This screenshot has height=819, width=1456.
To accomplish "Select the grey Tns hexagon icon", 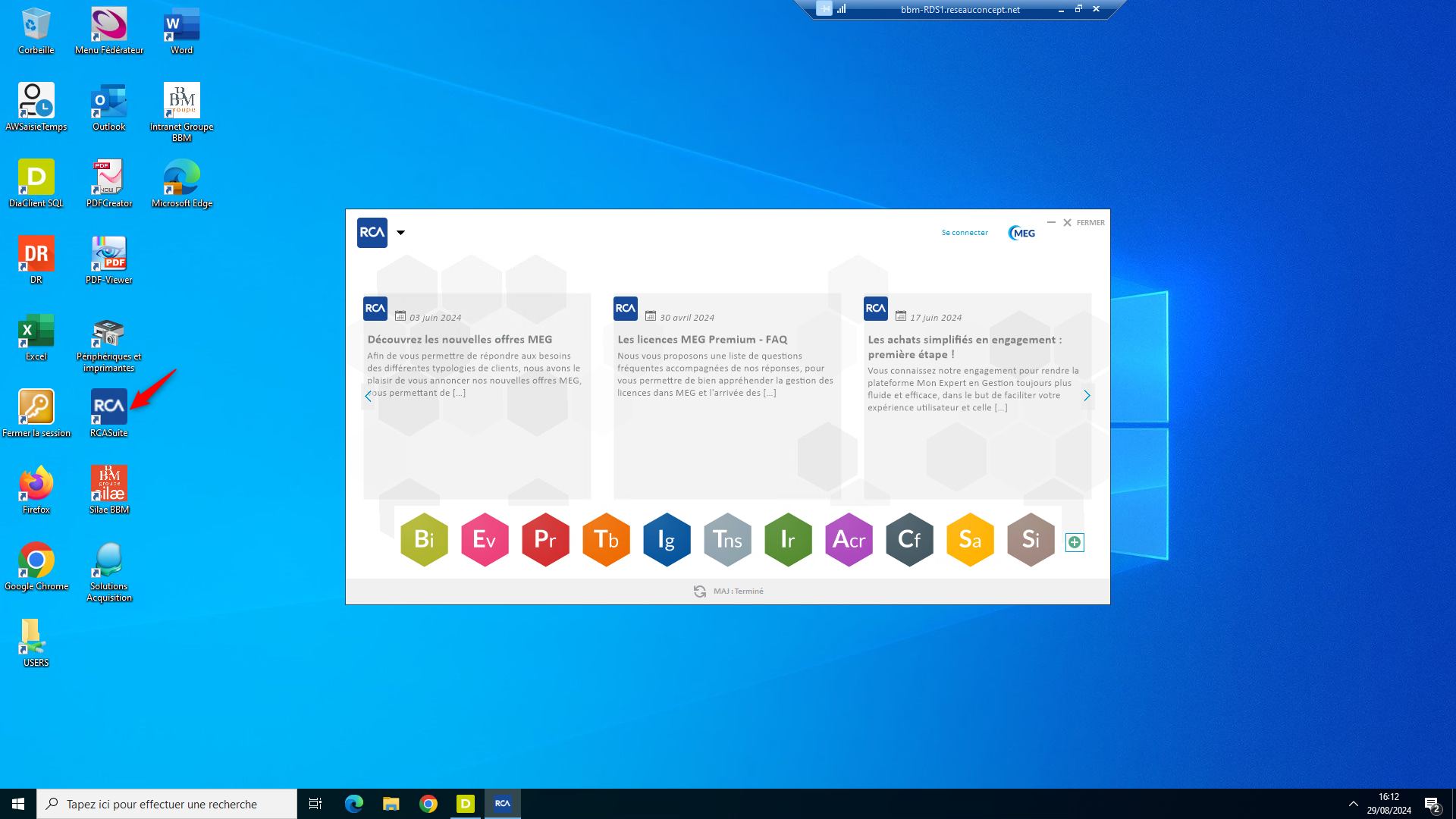I will [x=727, y=540].
